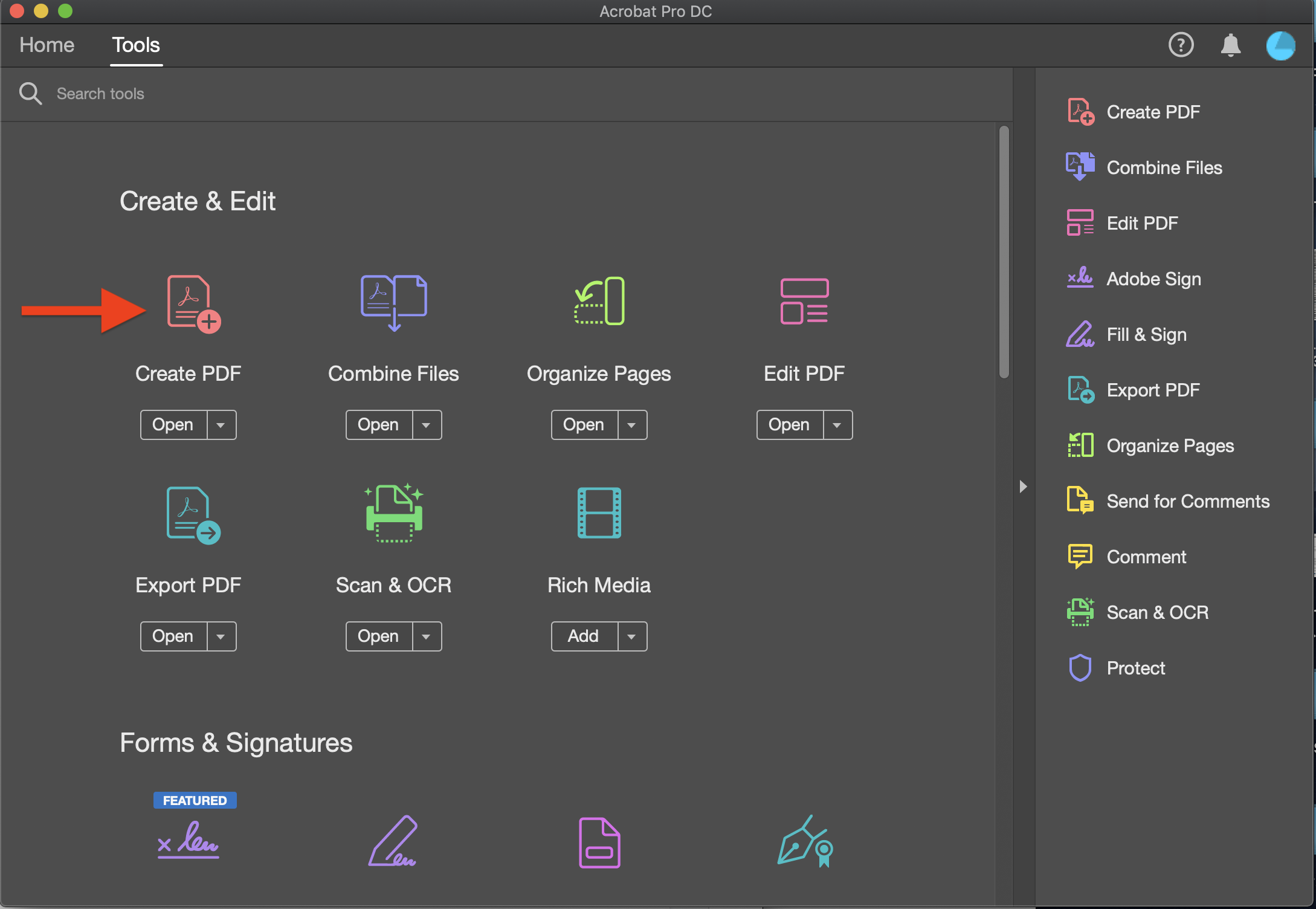This screenshot has width=1316, height=909.
Task: Click the 'Fill & Sign' label in sidebar
Action: pos(1146,335)
